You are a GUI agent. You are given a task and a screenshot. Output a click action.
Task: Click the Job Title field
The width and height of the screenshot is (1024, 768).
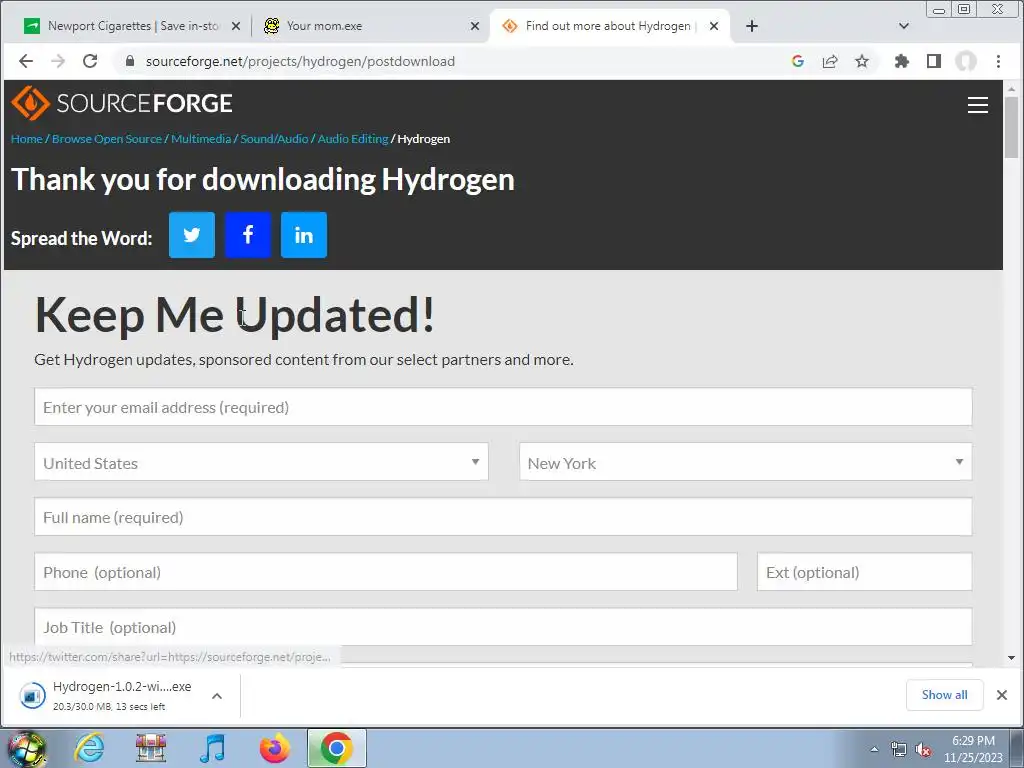pos(503,627)
